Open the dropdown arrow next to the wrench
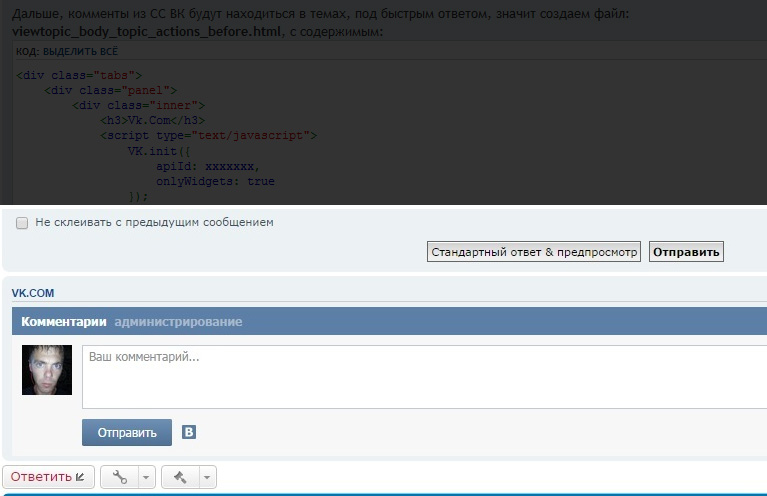 [x=146, y=477]
